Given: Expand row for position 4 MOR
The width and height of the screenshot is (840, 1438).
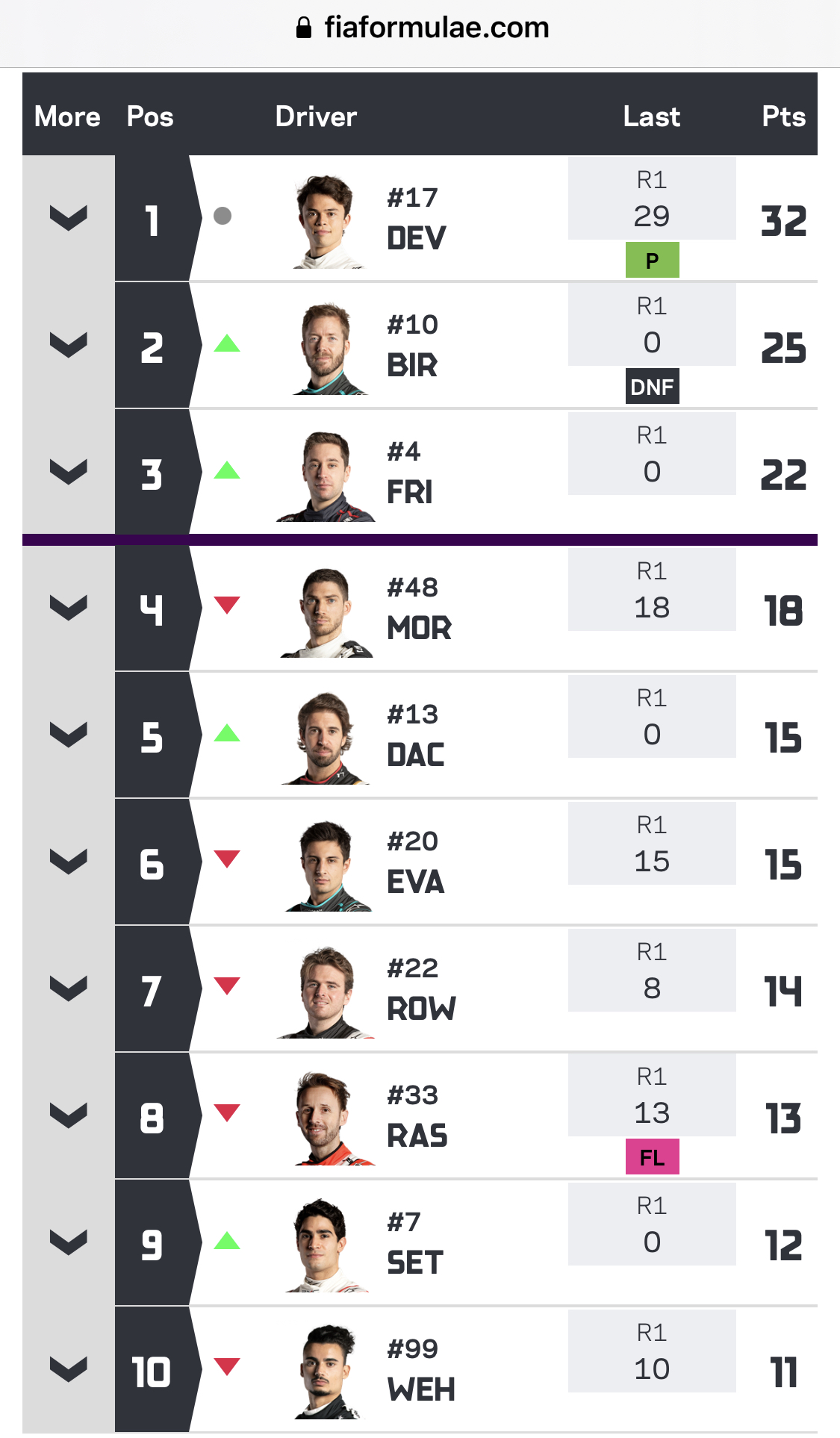Looking at the screenshot, I should click(69, 608).
